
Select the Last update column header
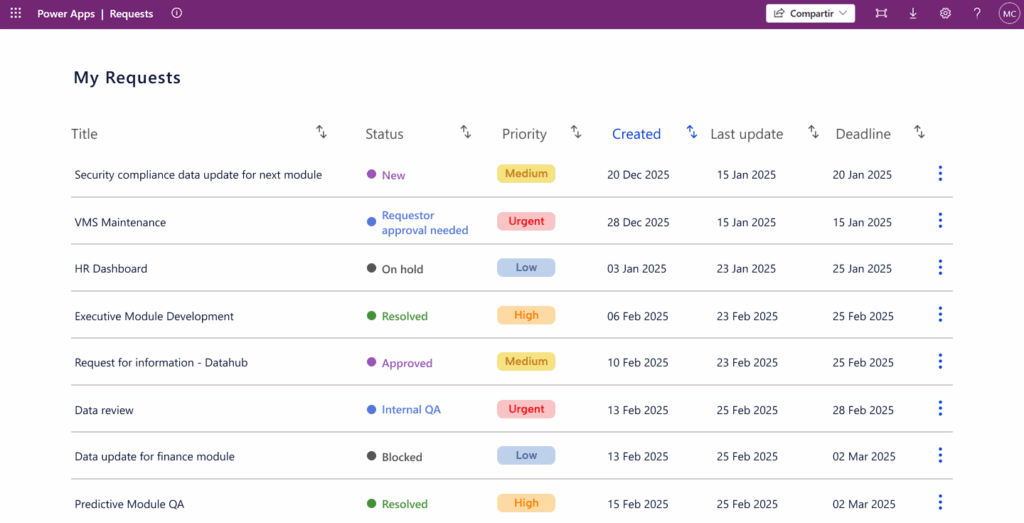(746, 134)
